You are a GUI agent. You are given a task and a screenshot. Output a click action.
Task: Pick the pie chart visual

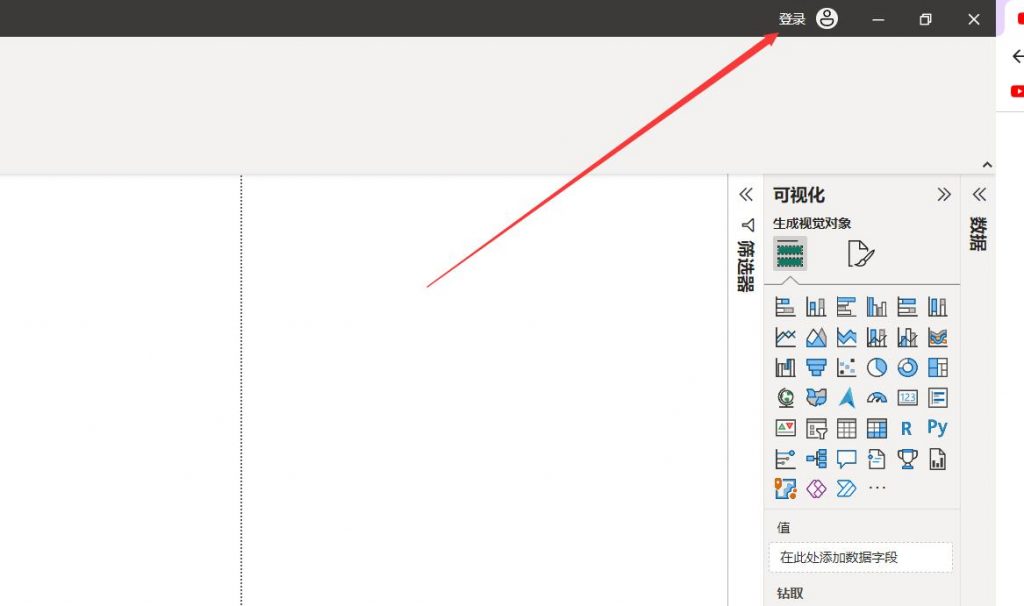click(x=876, y=368)
